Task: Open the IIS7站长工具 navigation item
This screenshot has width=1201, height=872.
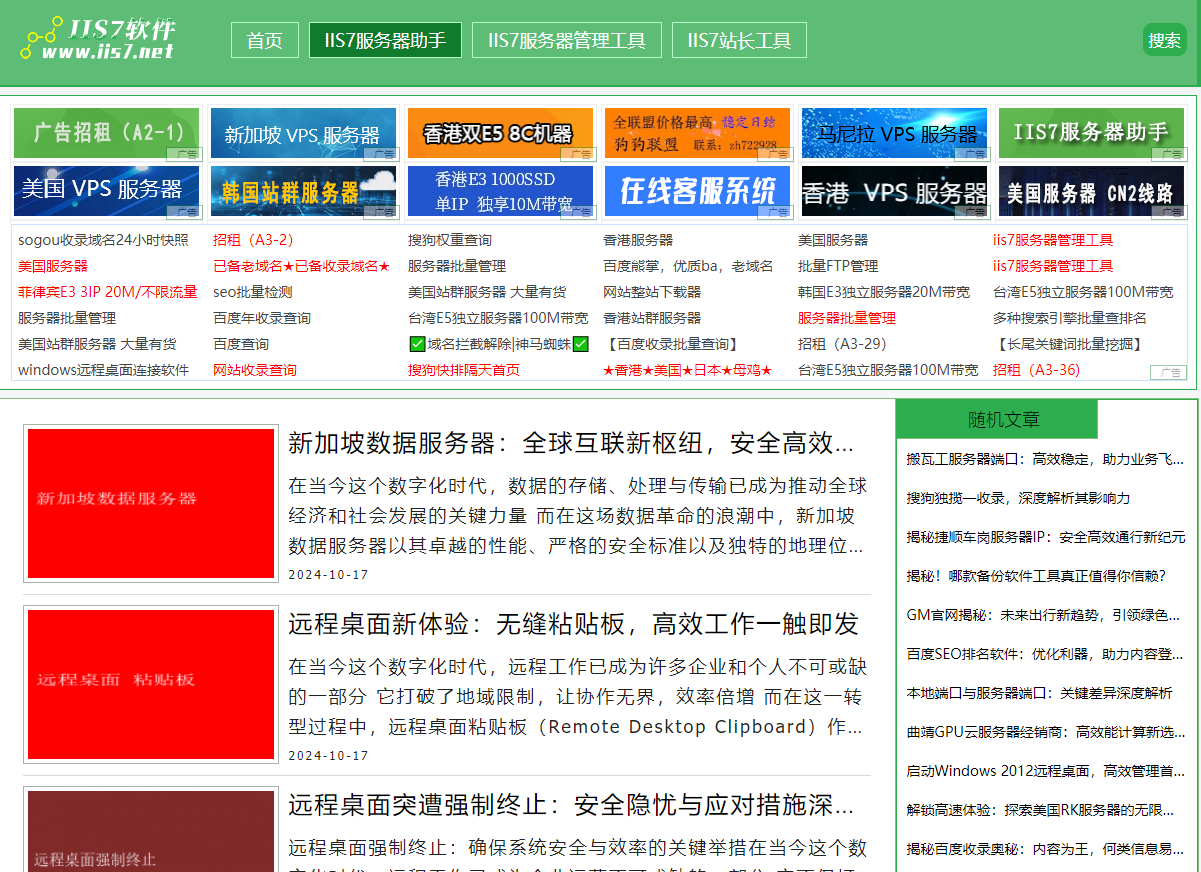Action: [x=739, y=40]
